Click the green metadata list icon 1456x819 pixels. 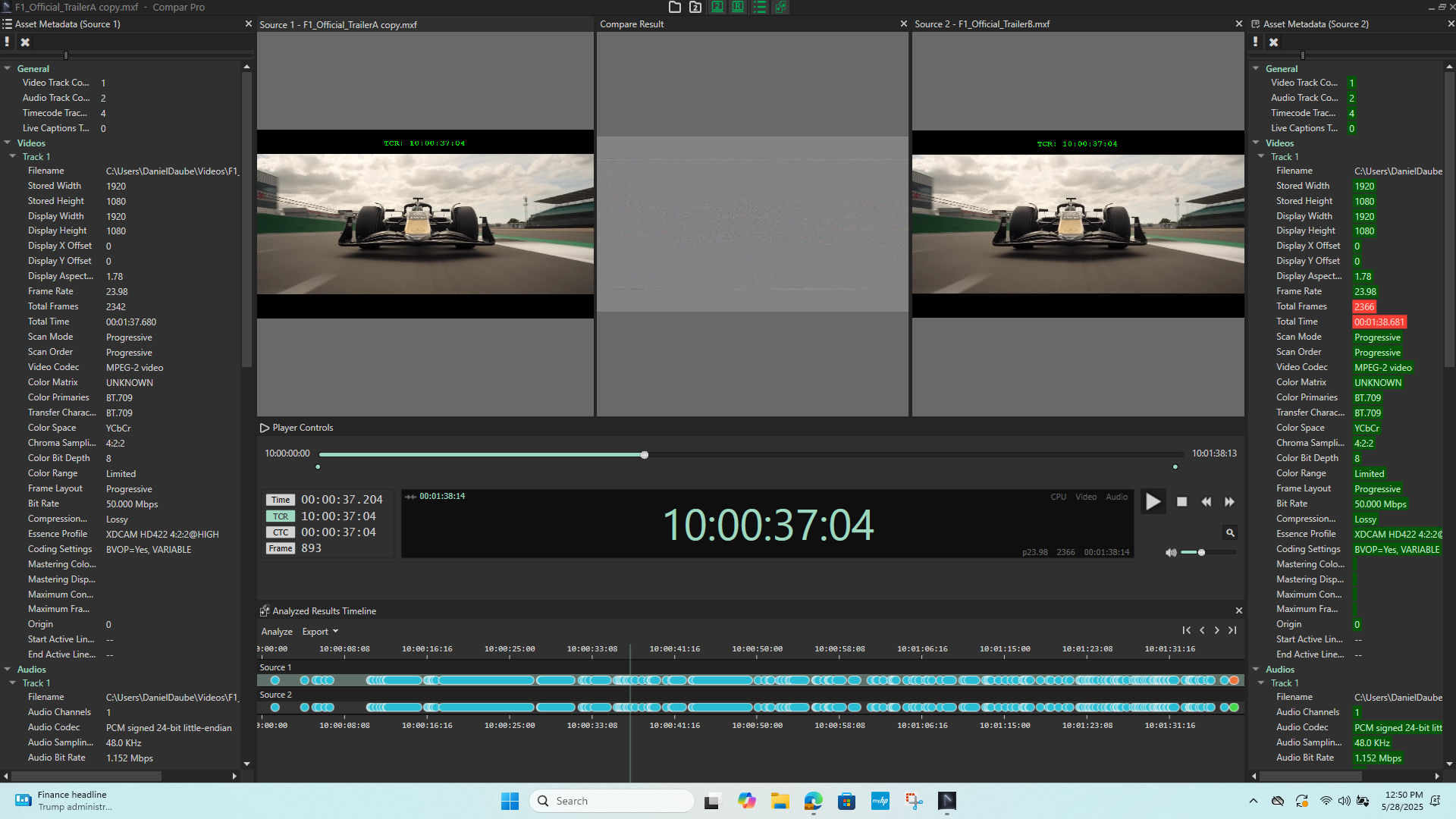759,7
